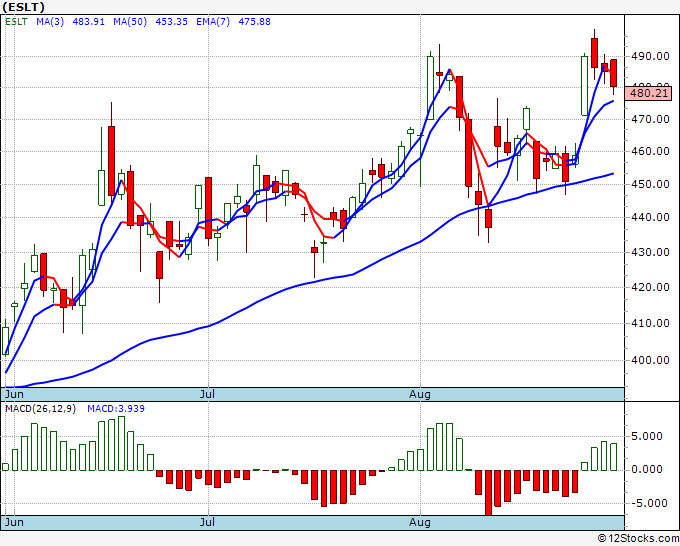Click the MA(3) legend label
The height and width of the screenshot is (546, 680).
click(x=50, y=22)
